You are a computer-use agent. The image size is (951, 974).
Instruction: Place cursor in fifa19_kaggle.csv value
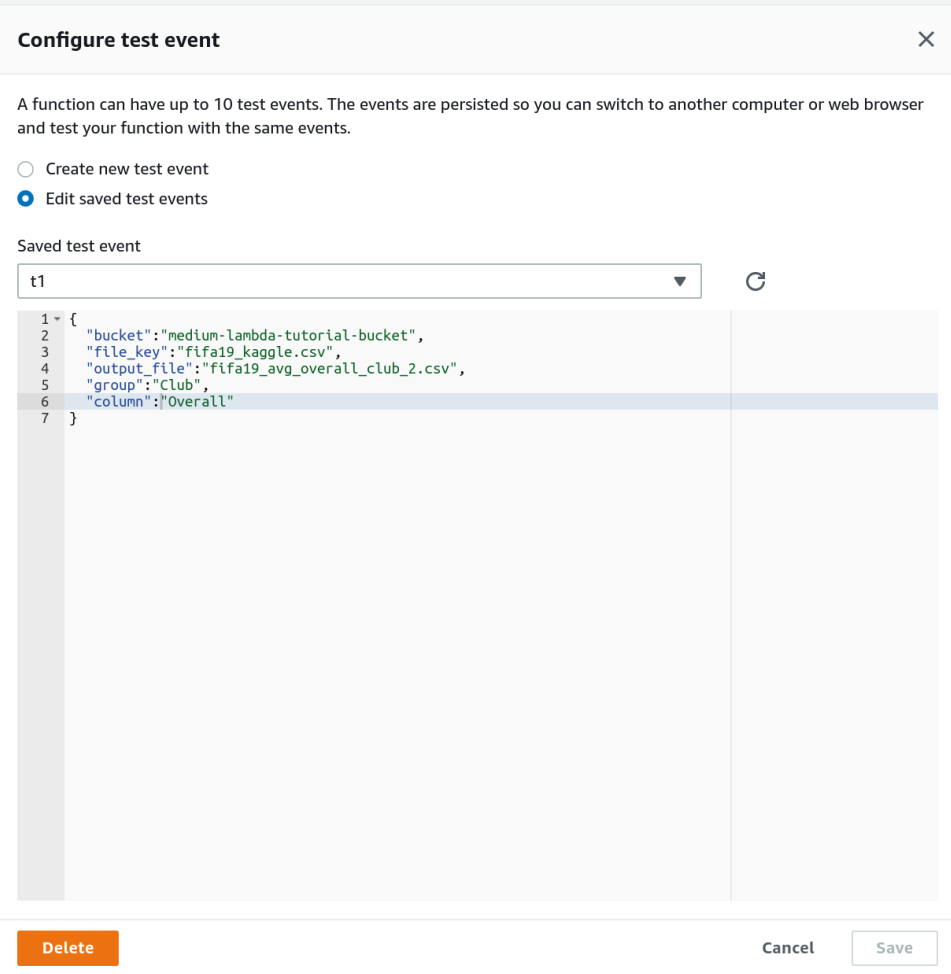click(x=255, y=352)
